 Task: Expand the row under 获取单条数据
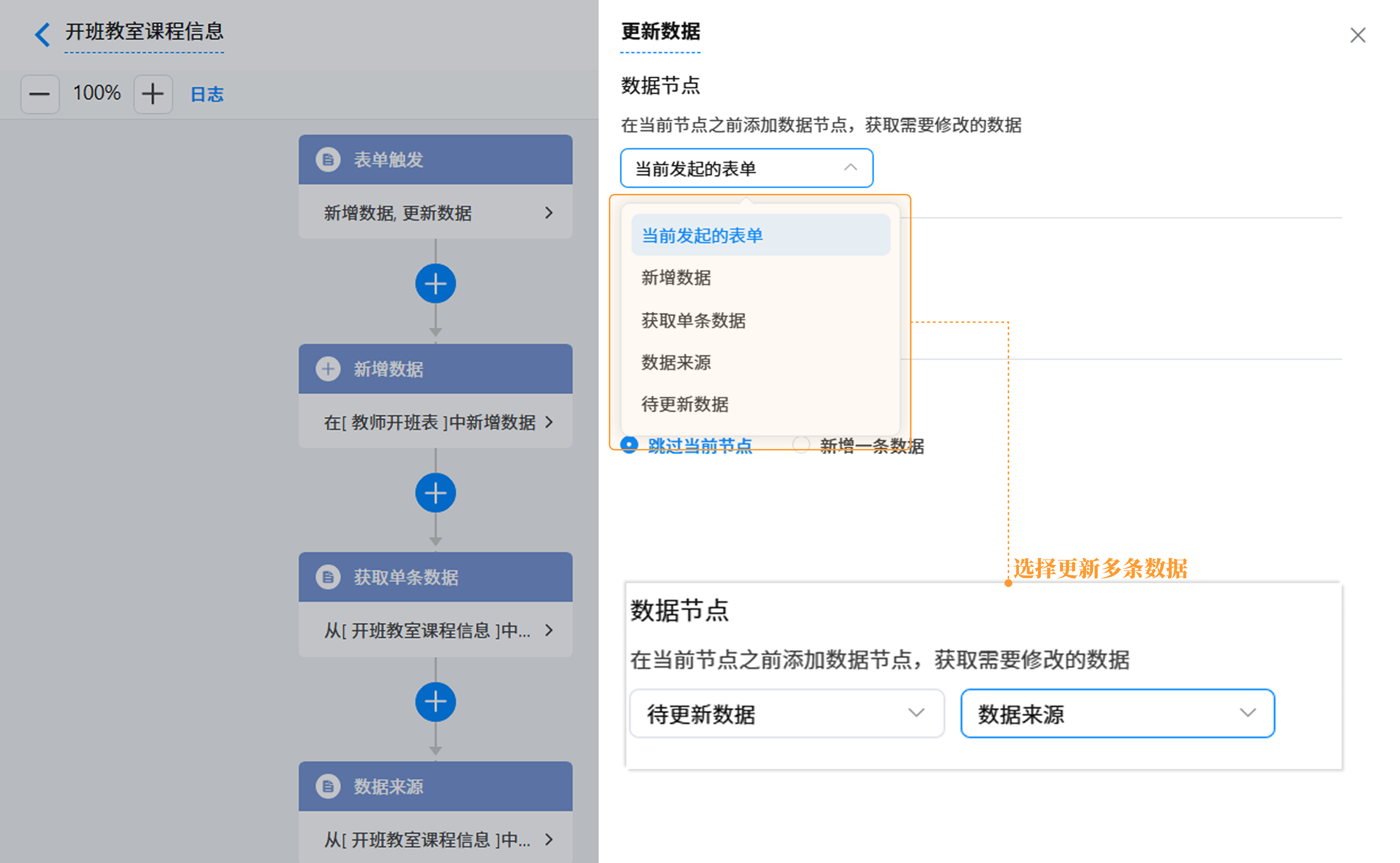pyautogui.click(x=436, y=630)
